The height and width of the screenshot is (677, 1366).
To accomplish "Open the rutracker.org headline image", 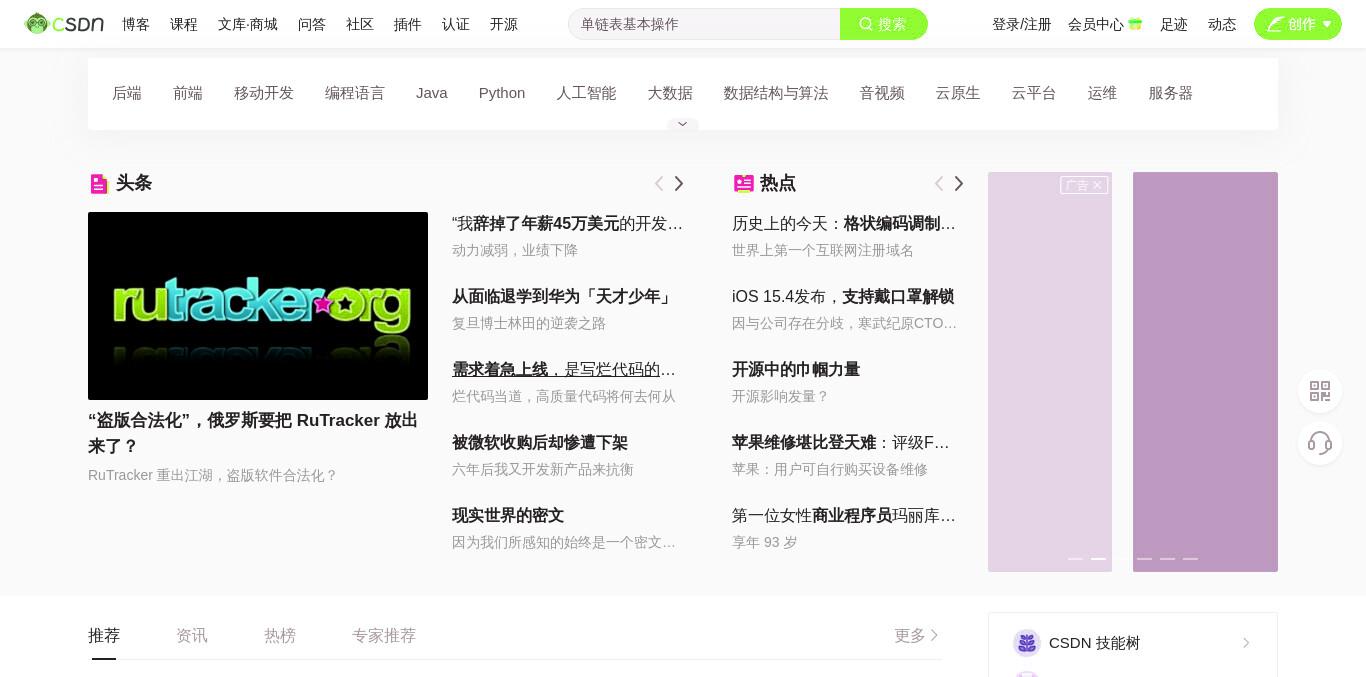I will 258,306.
